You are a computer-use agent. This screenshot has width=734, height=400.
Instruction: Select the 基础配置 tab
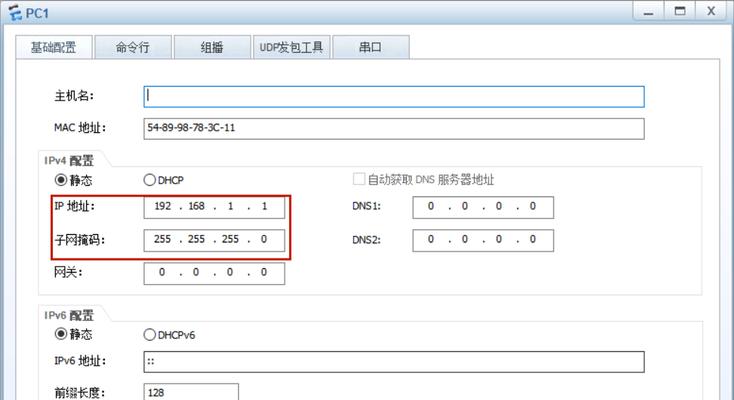(54, 47)
